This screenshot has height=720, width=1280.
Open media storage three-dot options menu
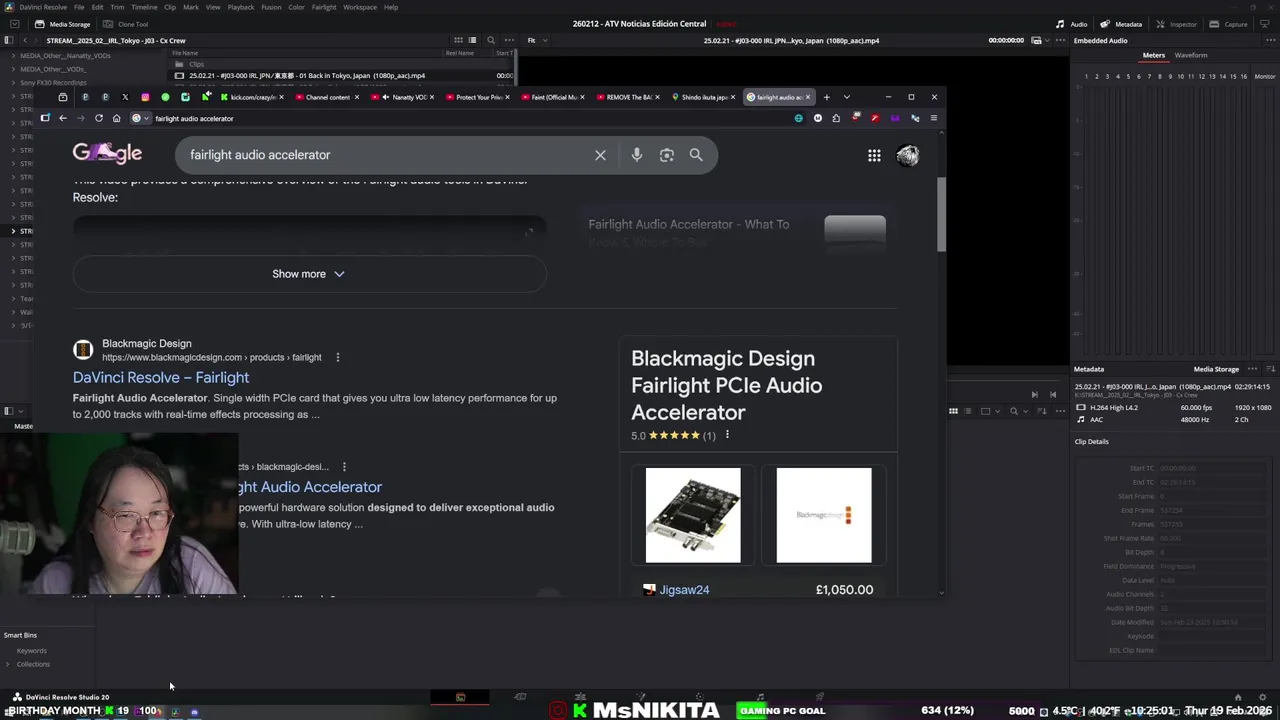point(507,40)
